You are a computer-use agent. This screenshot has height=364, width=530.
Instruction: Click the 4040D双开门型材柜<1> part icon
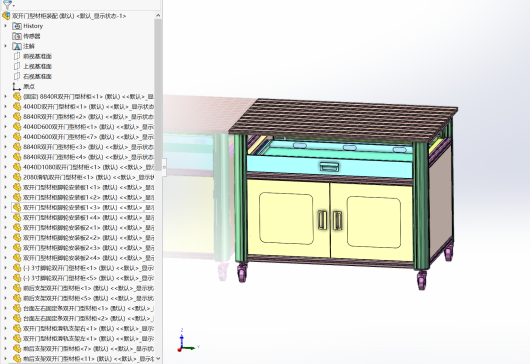(17, 107)
